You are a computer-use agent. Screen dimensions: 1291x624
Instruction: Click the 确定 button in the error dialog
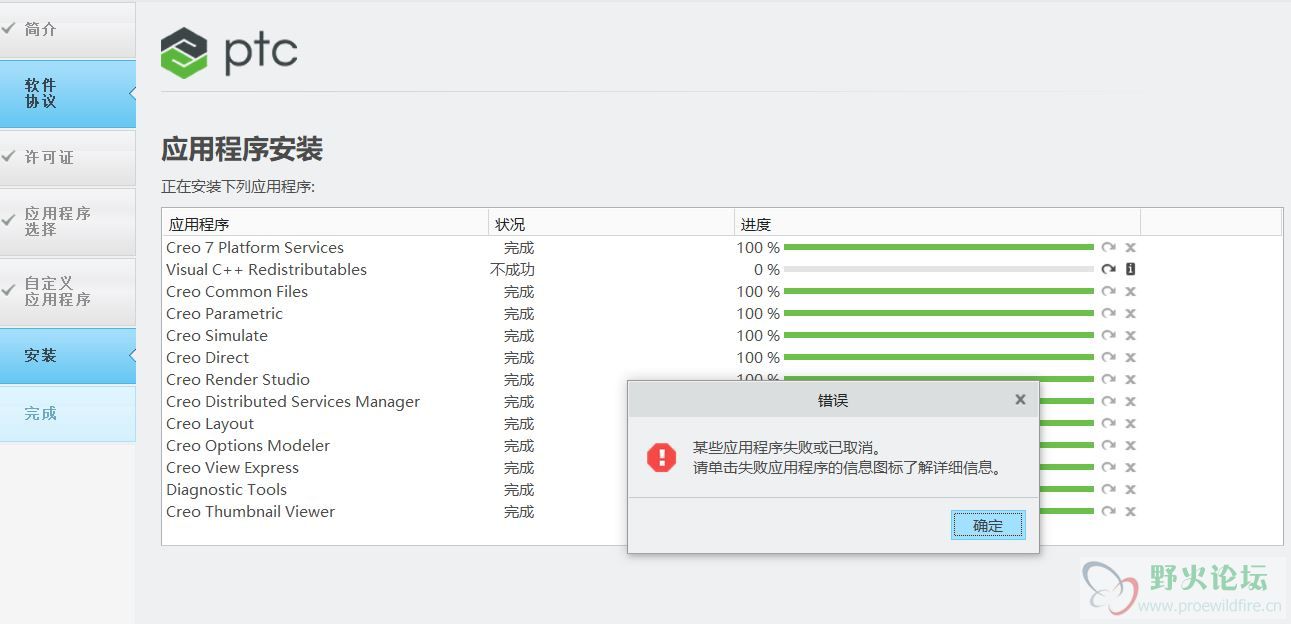[x=988, y=525]
